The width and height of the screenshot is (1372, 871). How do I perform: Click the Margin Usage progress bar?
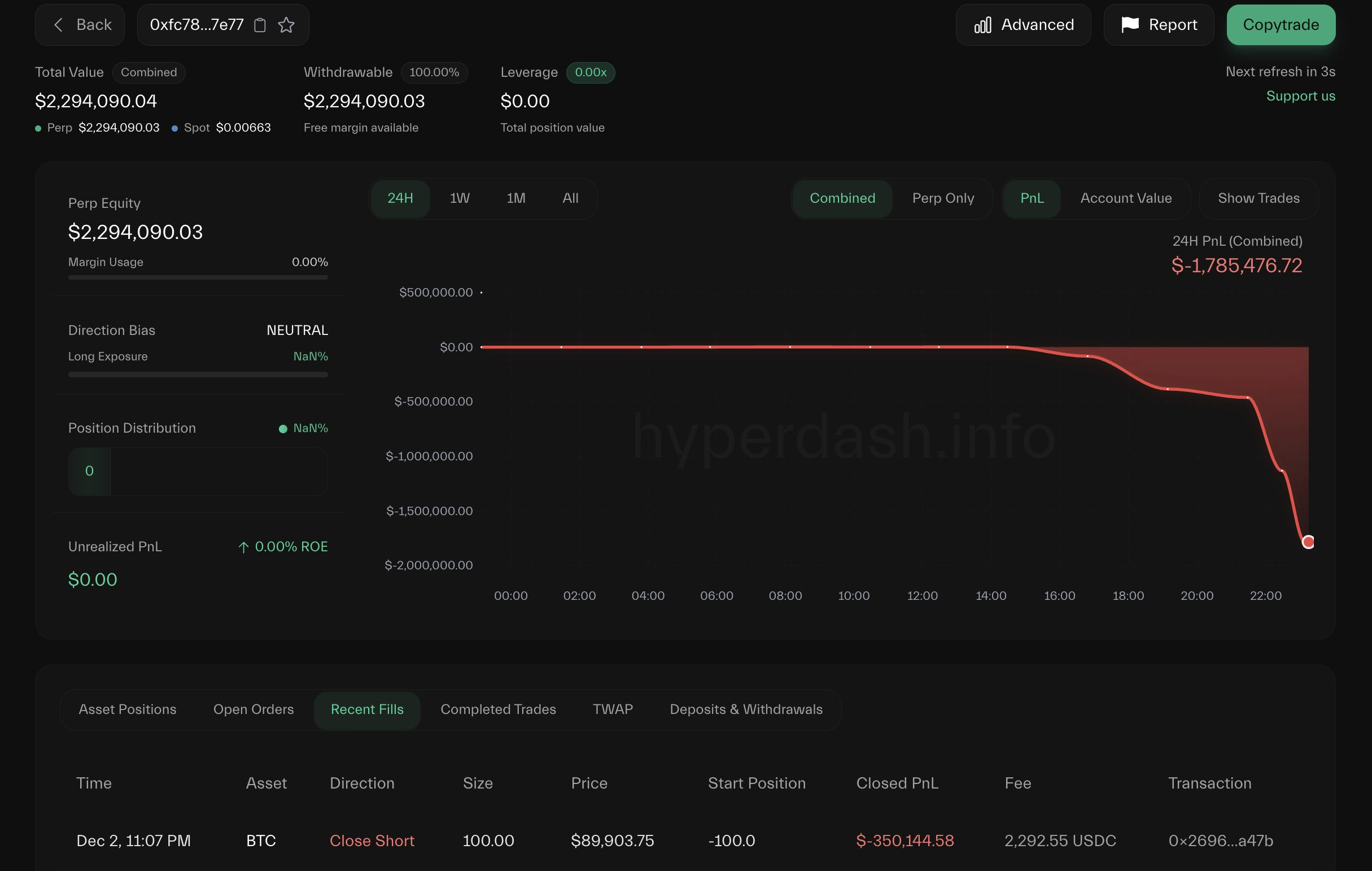tap(198, 277)
